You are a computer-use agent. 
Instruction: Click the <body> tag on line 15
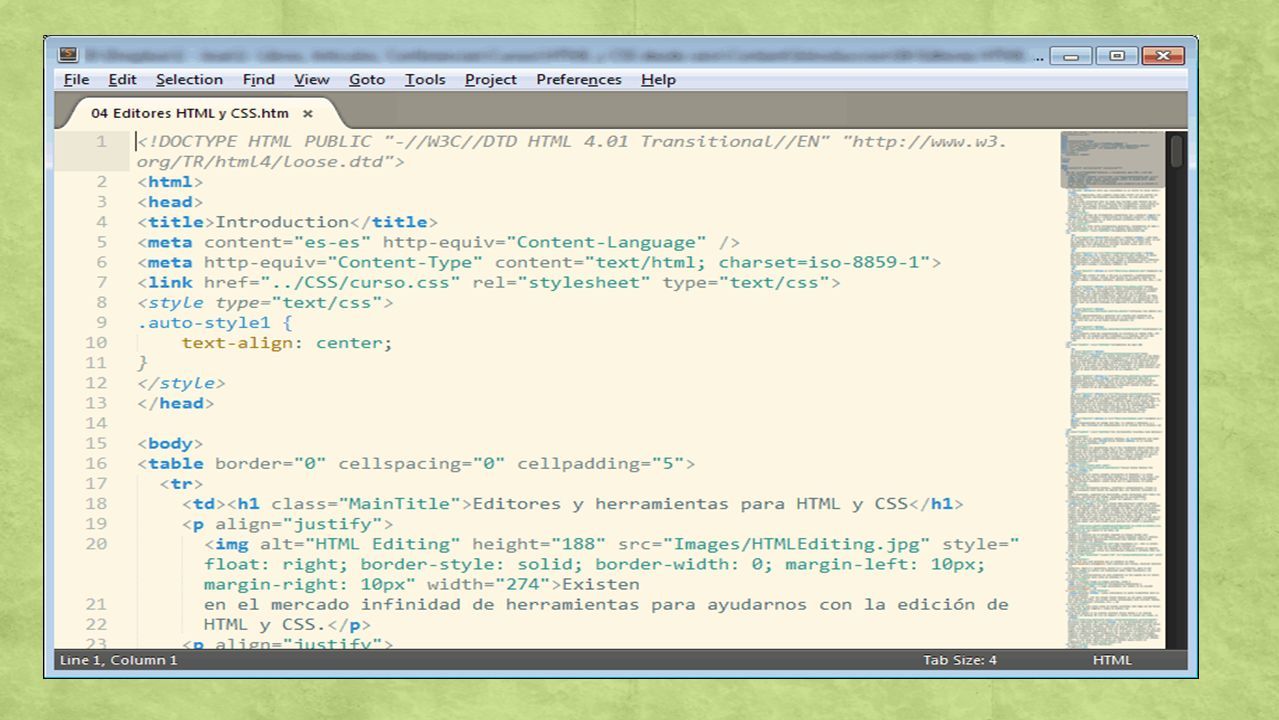click(x=170, y=443)
